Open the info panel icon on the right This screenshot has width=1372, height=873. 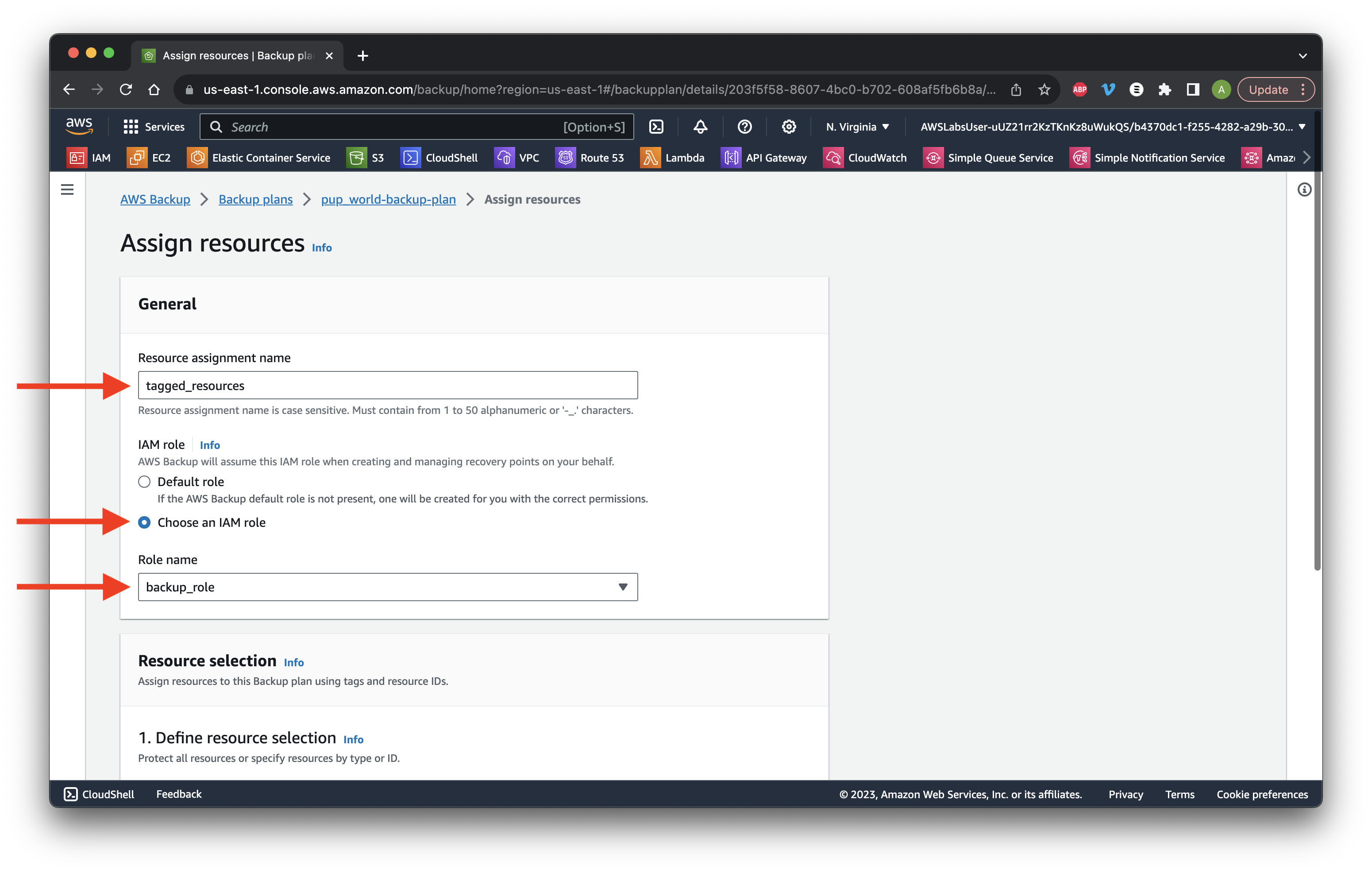pyautogui.click(x=1304, y=189)
